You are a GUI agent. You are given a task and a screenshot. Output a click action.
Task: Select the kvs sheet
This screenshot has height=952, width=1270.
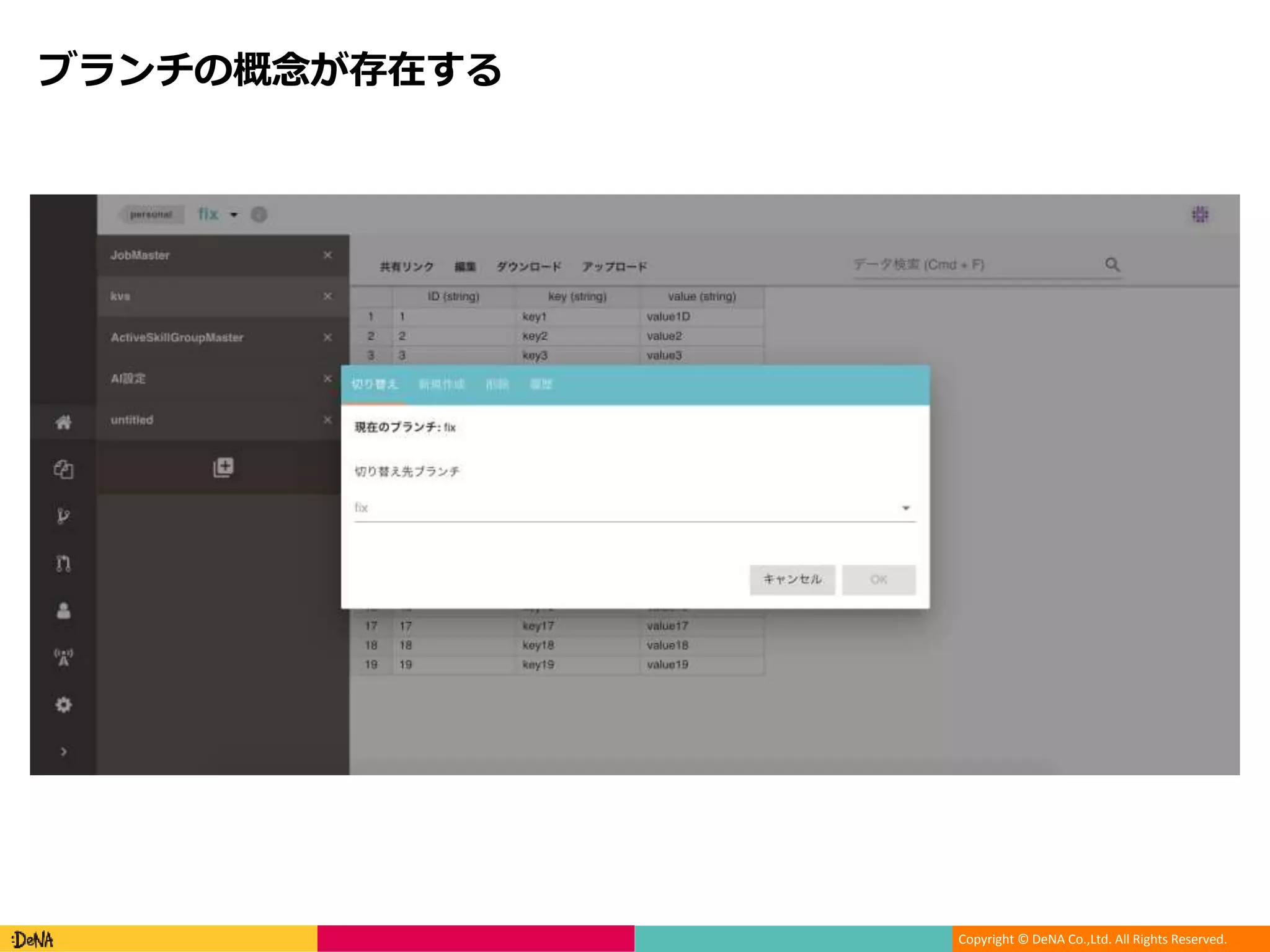point(223,296)
